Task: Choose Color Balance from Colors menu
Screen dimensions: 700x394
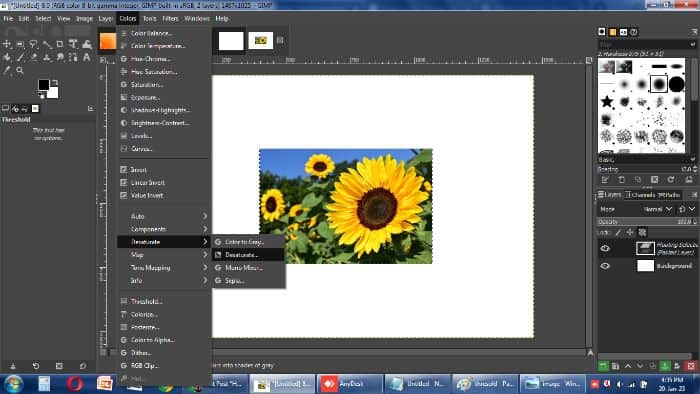Action: point(164,33)
